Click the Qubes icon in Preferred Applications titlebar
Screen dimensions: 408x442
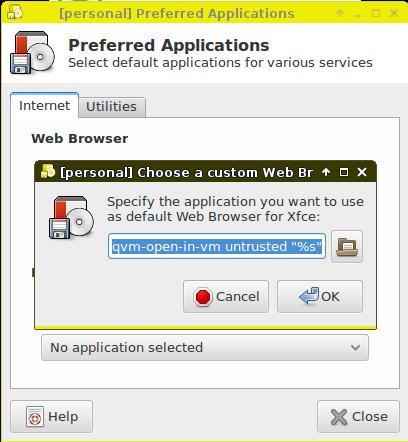pyautogui.click(x=15, y=12)
